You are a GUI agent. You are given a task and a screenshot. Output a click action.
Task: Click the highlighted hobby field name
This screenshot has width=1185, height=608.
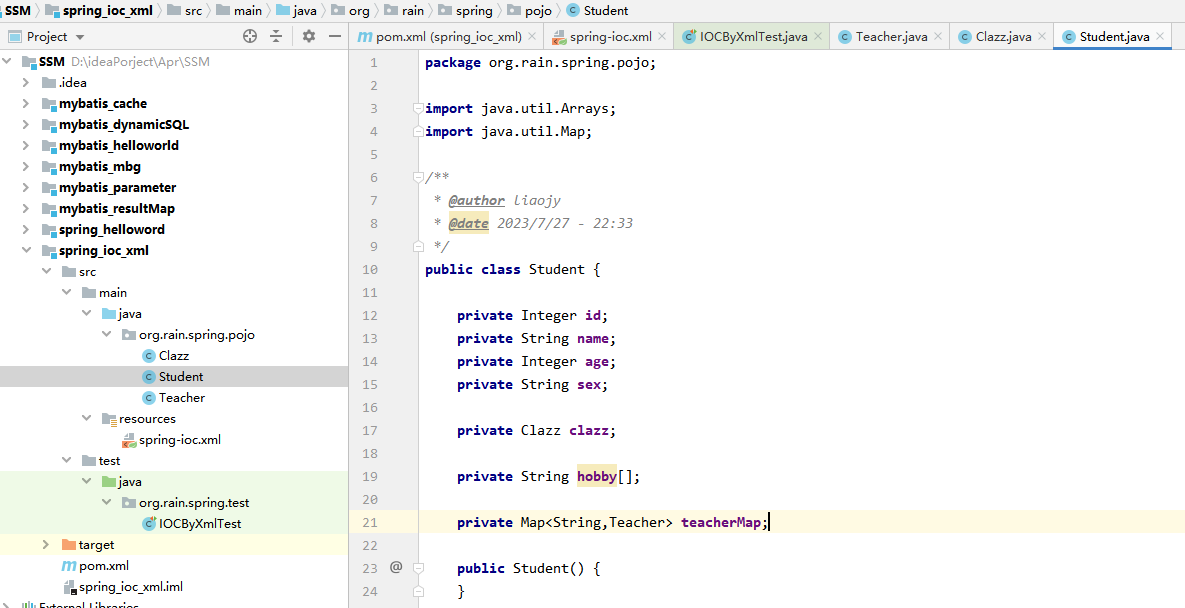597,476
